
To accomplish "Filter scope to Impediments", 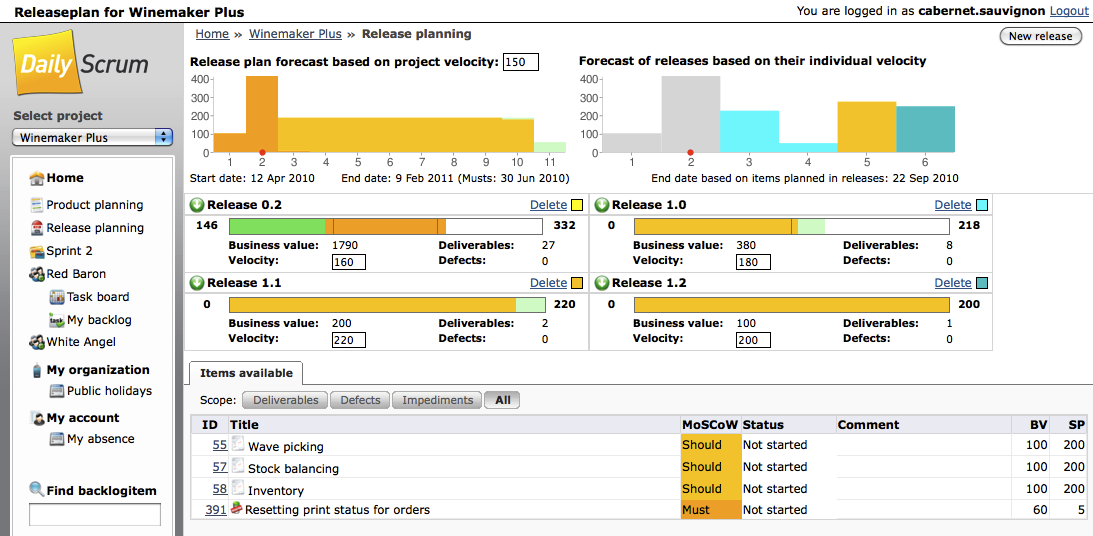I will pos(437,400).
